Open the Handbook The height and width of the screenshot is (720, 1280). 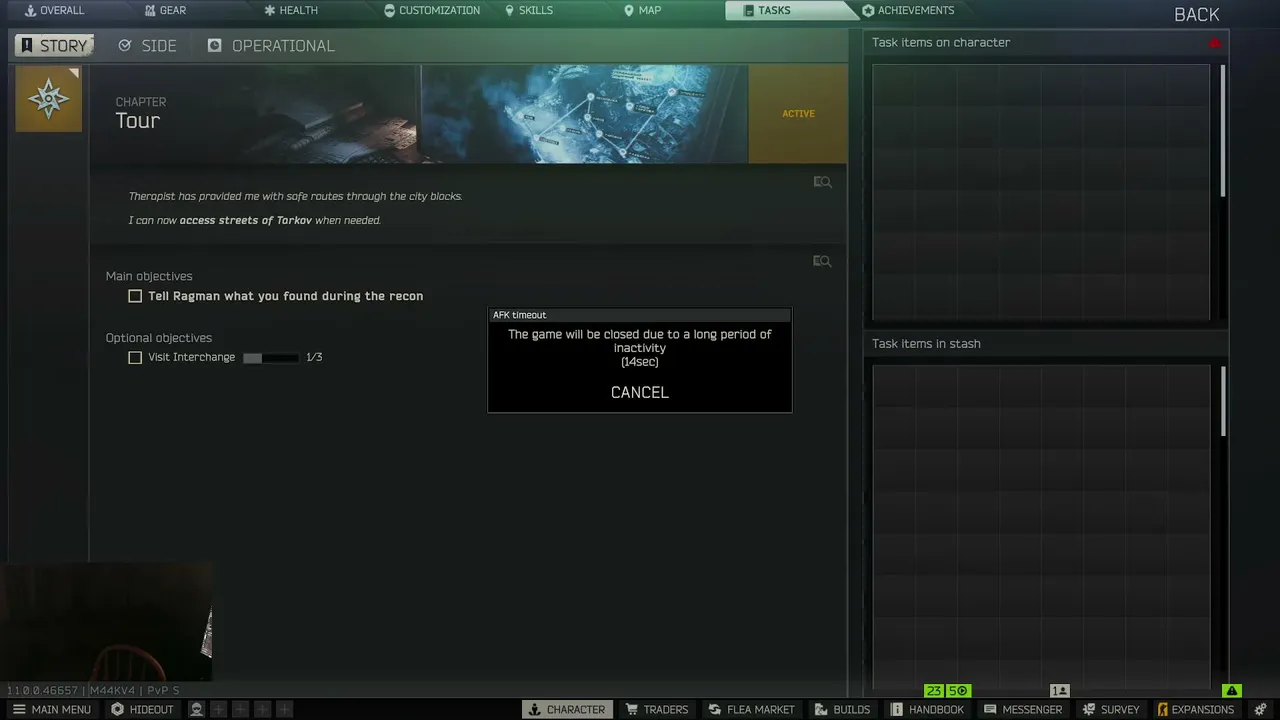point(927,709)
